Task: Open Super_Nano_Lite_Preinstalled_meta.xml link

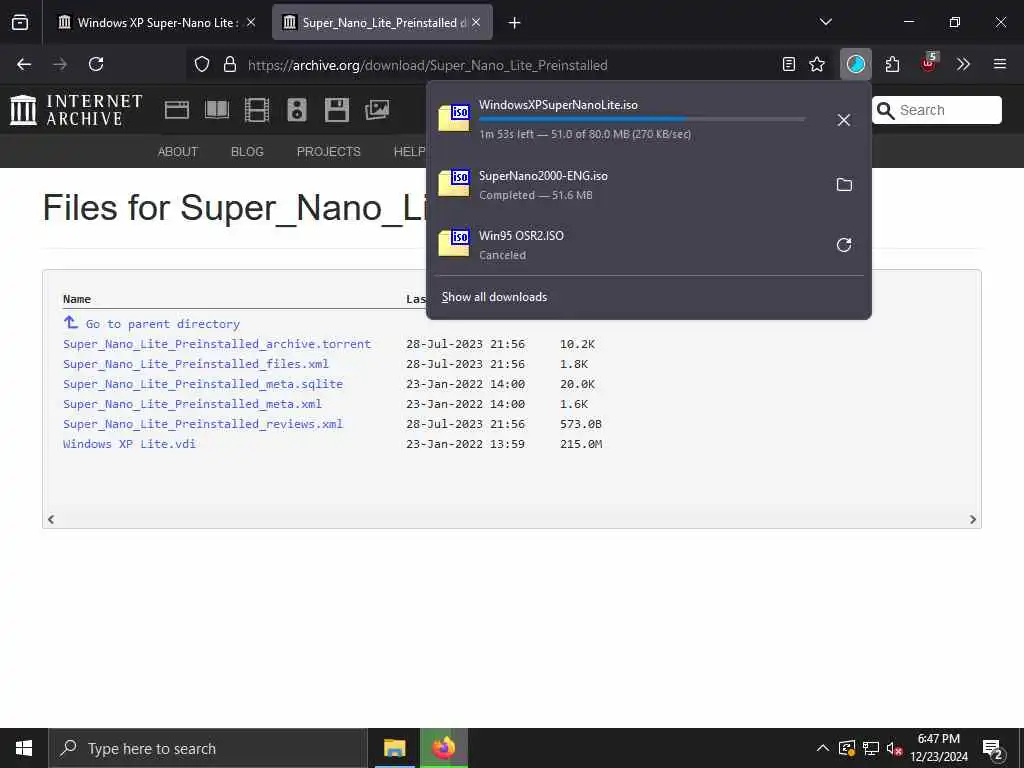Action: coord(192,404)
